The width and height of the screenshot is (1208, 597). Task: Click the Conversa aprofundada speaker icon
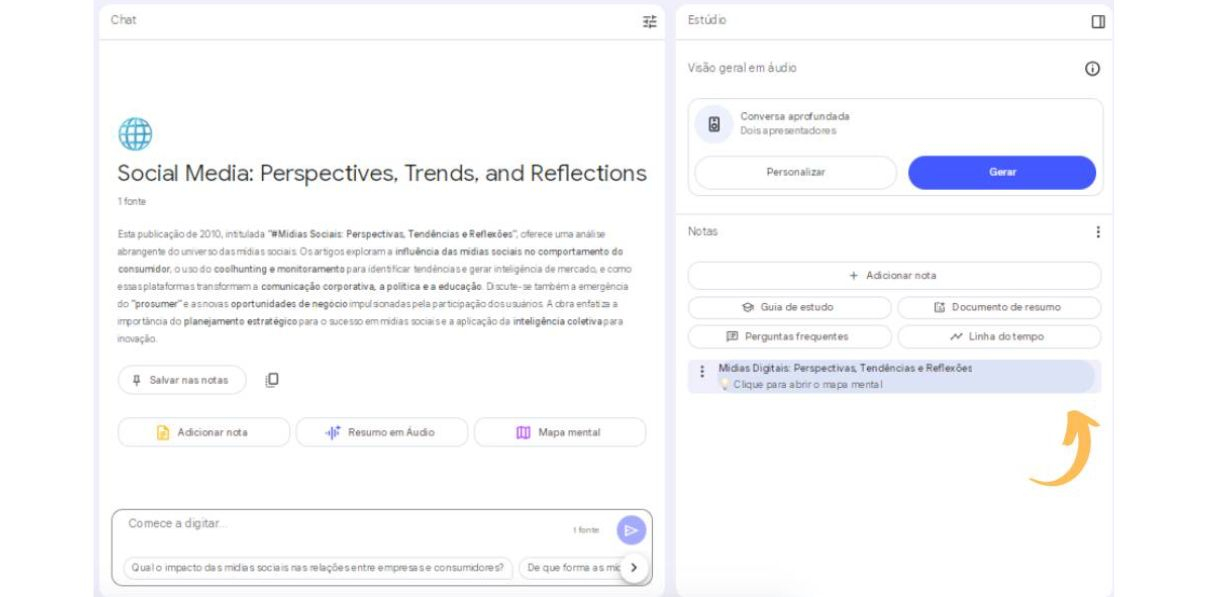click(x=714, y=124)
